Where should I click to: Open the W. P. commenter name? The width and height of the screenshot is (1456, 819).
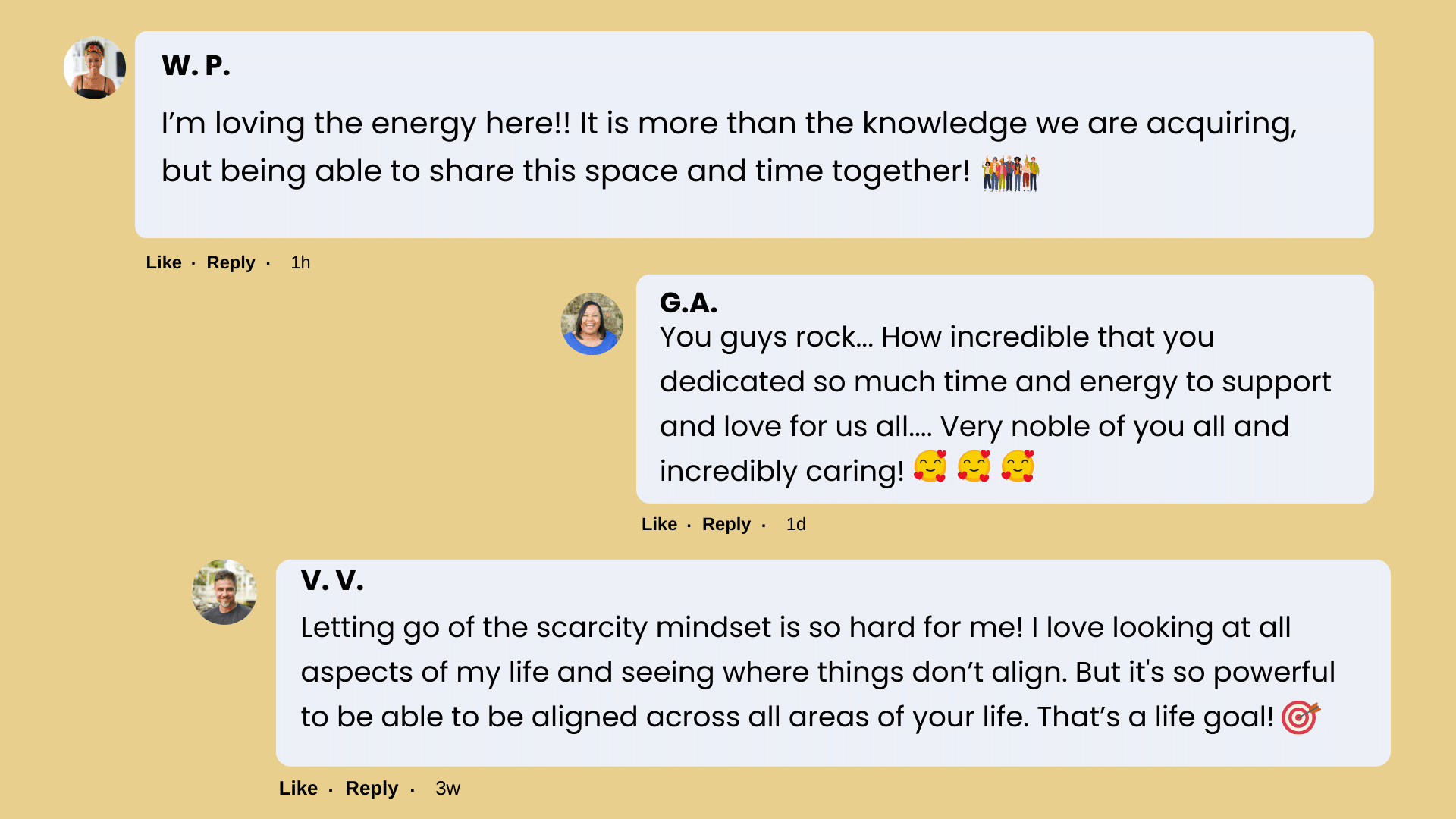tap(196, 65)
